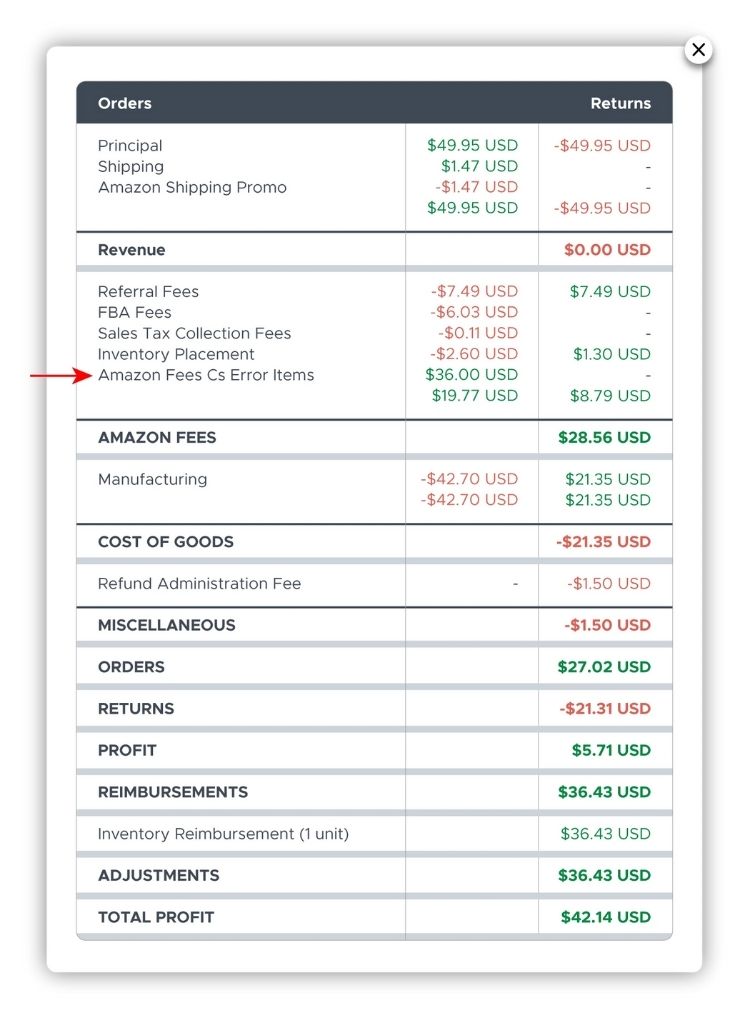This screenshot has width=750, height=1013.
Task: Select Inventory Reimbursement (1 unit) row
Action: pyautogui.click(x=223, y=834)
